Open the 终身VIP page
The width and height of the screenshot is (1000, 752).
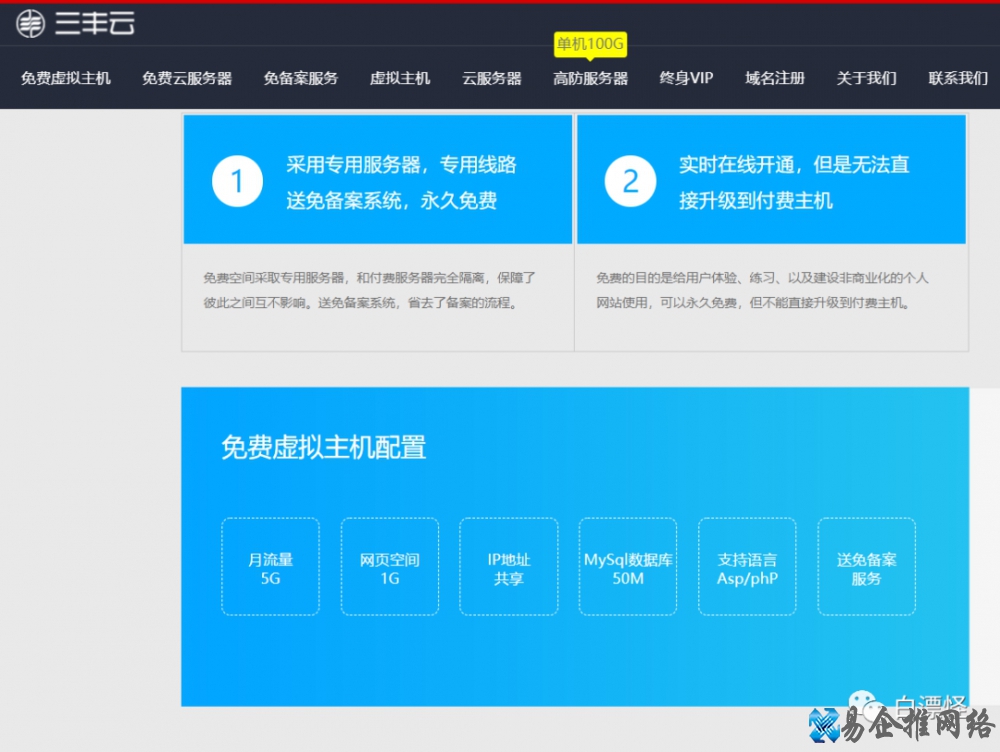[x=687, y=78]
